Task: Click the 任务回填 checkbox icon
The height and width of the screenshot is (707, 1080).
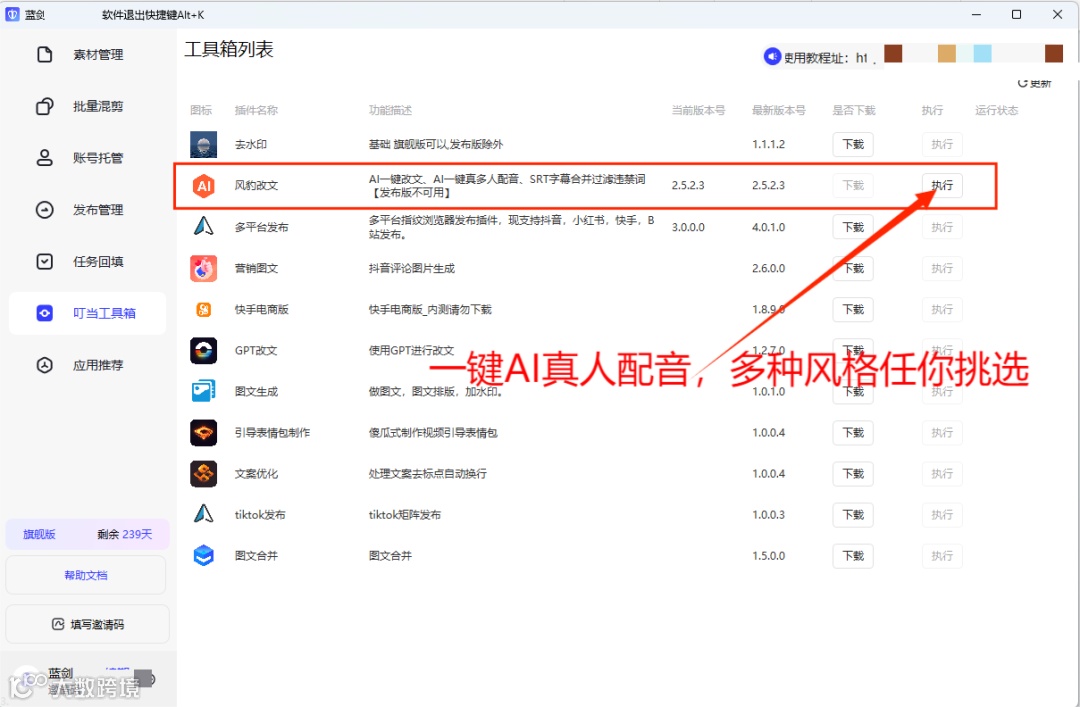Action: pyautogui.click(x=45, y=261)
